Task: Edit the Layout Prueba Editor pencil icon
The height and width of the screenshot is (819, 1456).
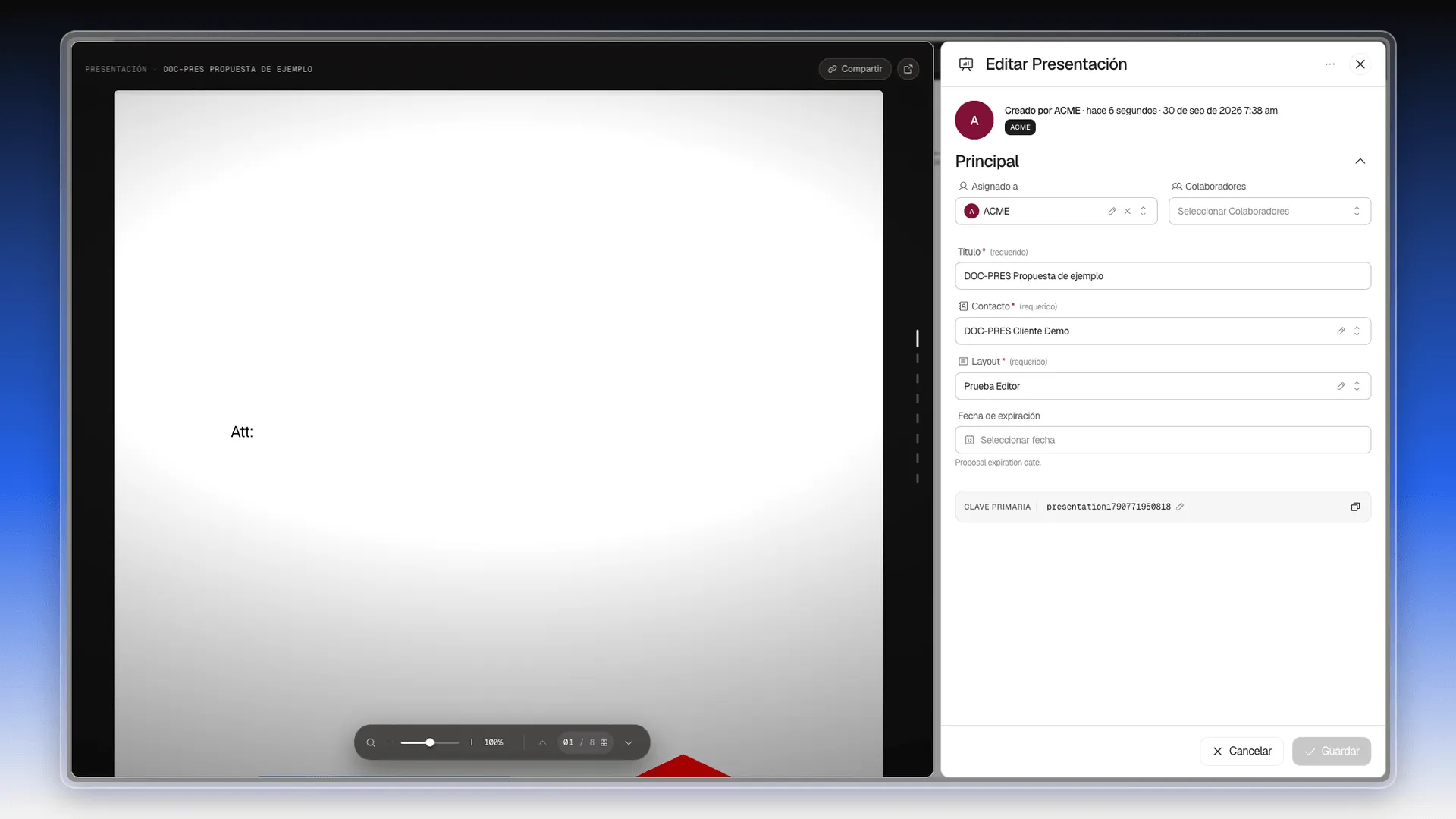Action: click(x=1341, y=387)
